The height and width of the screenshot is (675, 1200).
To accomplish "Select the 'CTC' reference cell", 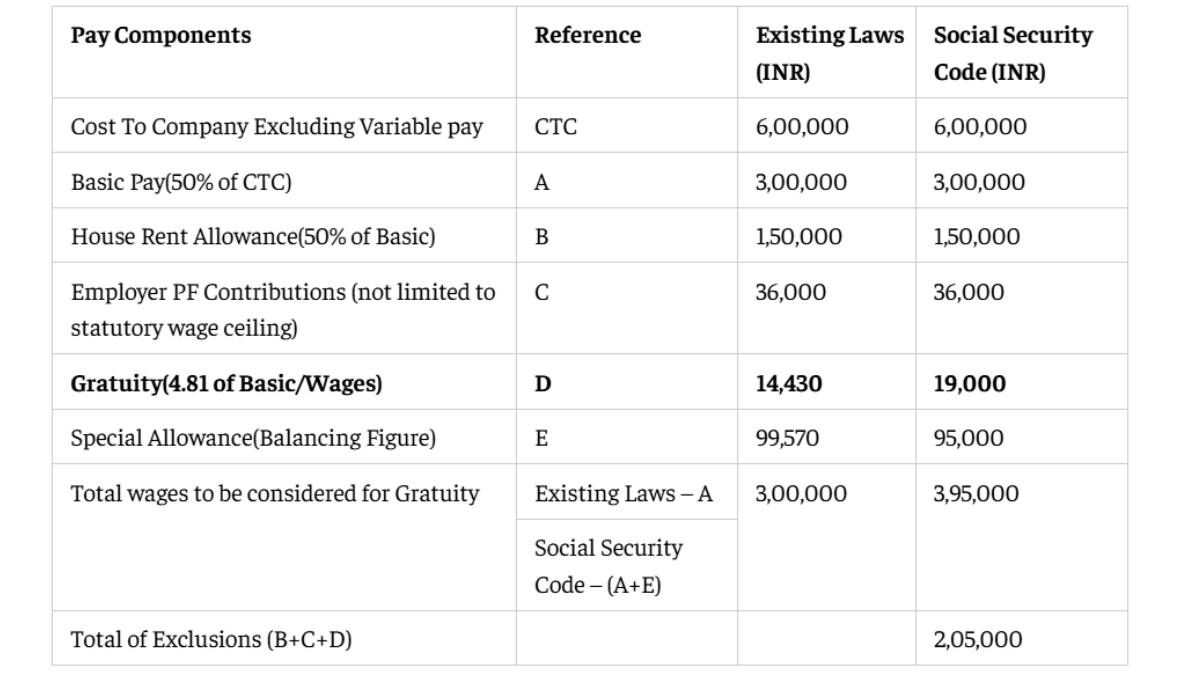I will pyautogui.click(x=555, y=127).
